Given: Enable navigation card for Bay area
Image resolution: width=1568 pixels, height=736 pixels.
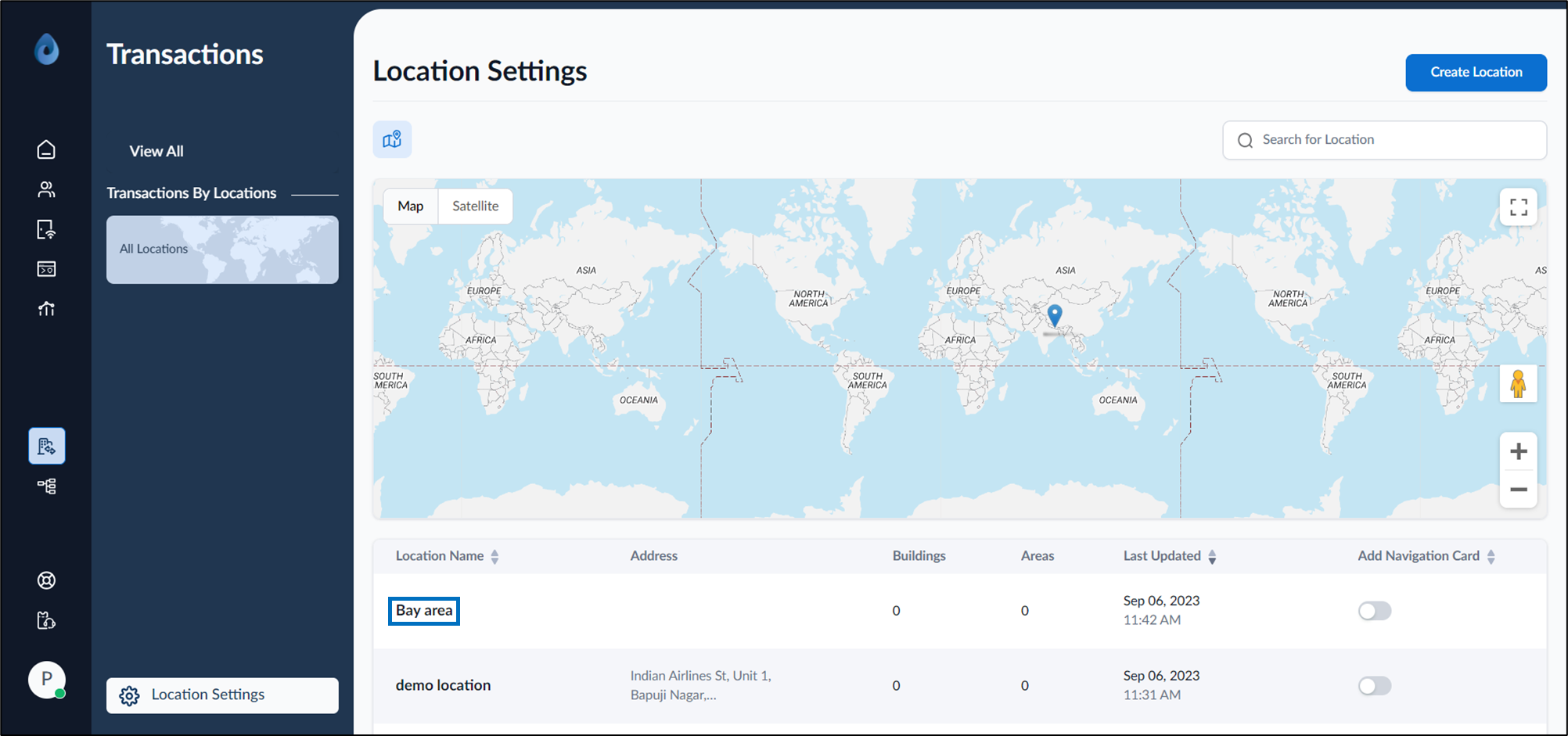Looking at the screenshot, I should tap(1375, 611).
